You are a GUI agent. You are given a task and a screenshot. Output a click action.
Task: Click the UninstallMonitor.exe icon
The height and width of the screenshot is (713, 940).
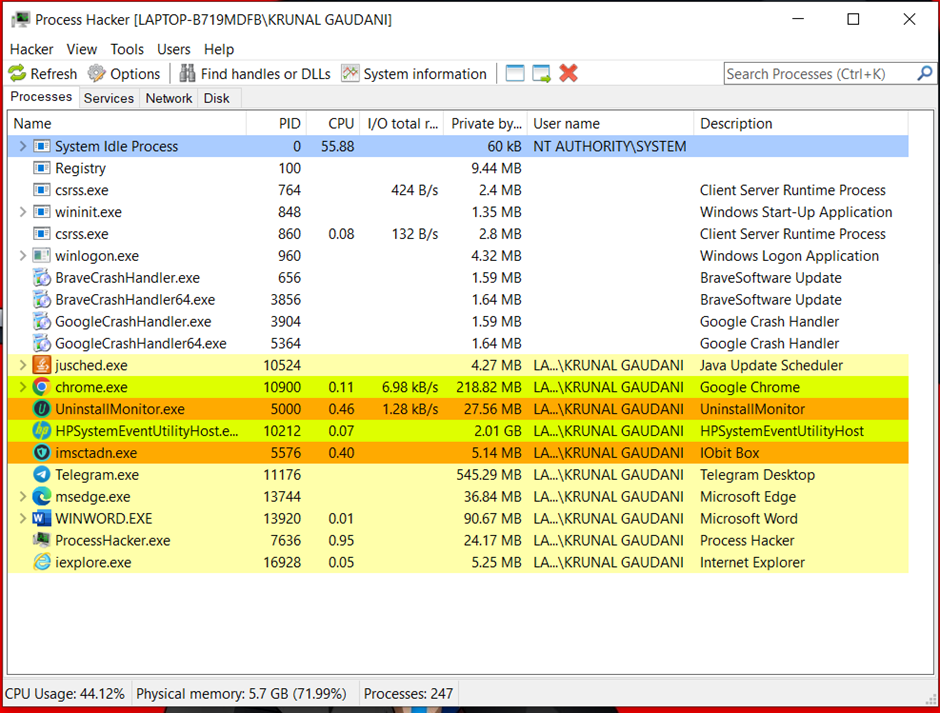click(41, 409)
